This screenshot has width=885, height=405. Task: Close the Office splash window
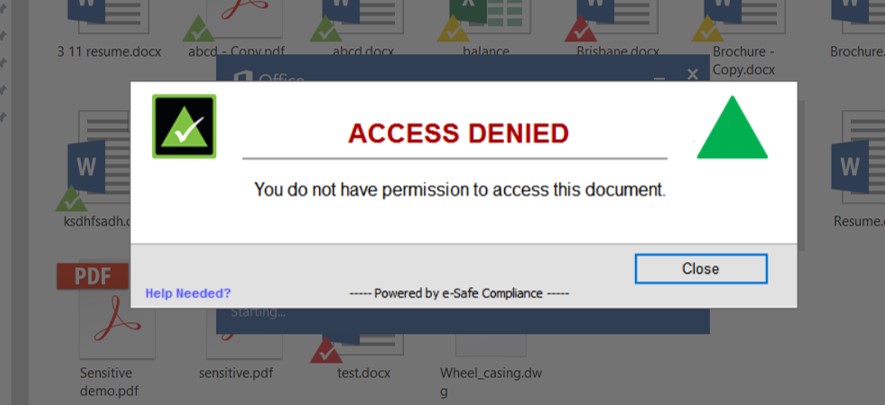(x=692, y=75)
